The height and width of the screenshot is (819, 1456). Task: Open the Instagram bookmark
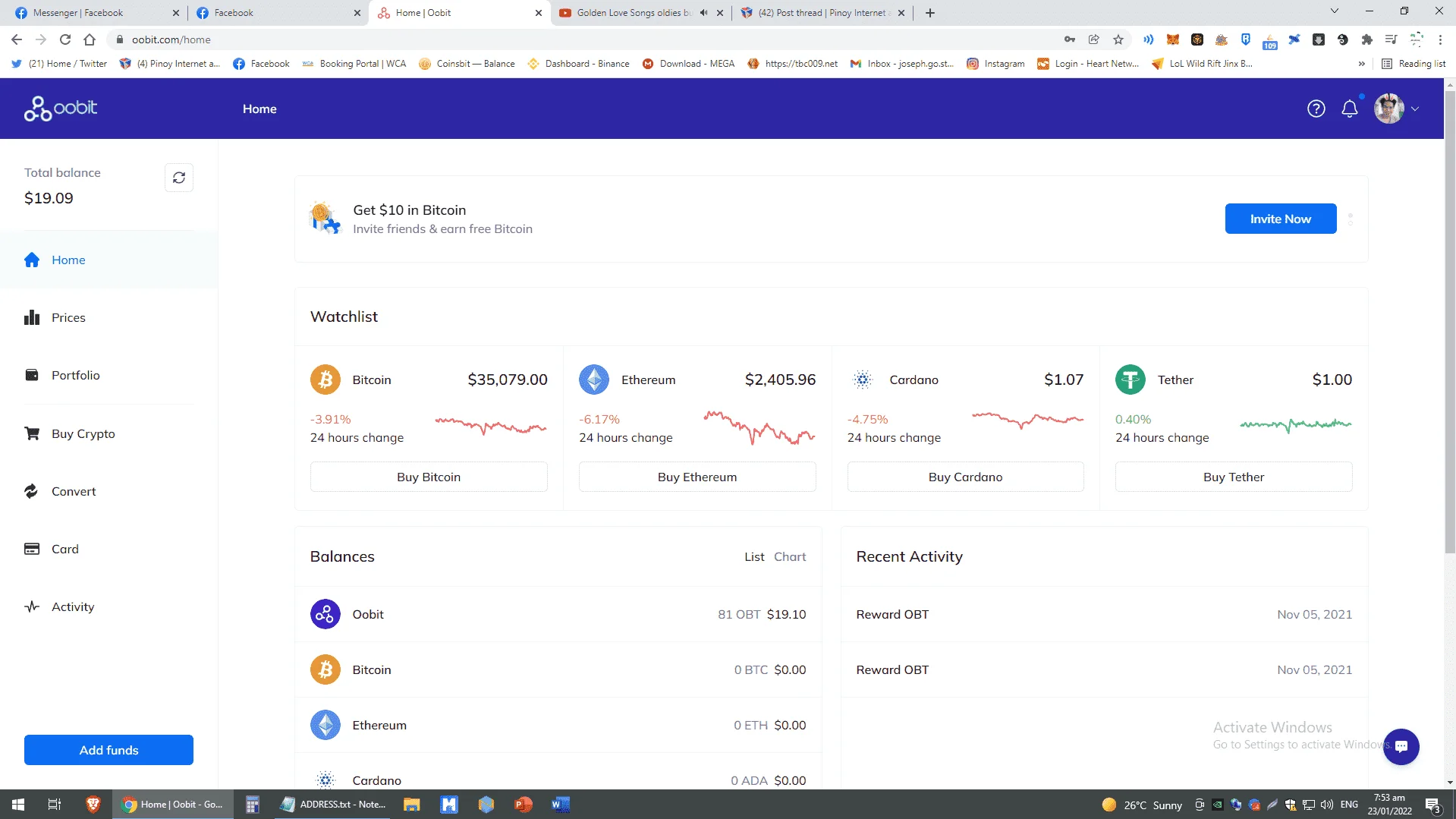[x=995, y=64]
